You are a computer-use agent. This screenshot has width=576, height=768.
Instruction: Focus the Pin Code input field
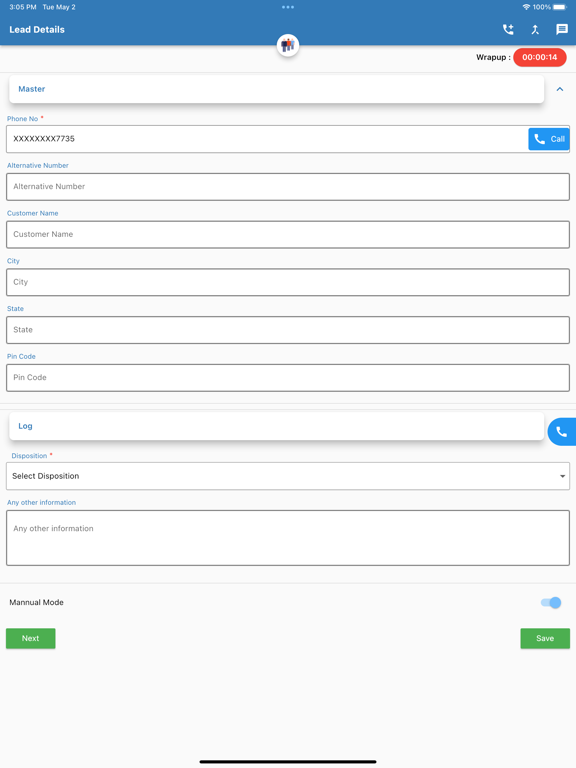288,378
